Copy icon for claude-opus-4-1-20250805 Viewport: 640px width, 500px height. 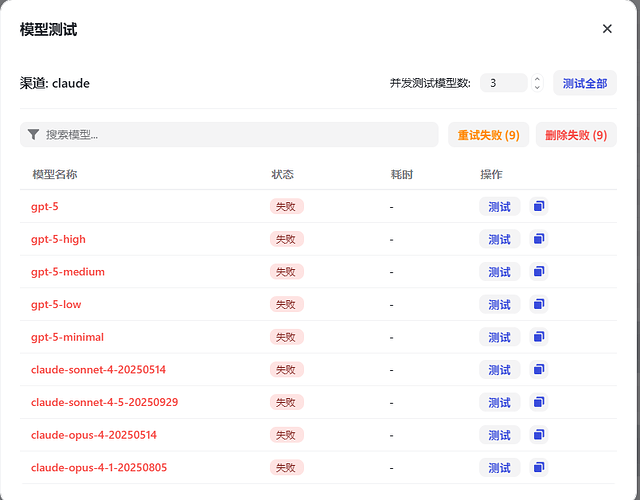click(539, 467)
